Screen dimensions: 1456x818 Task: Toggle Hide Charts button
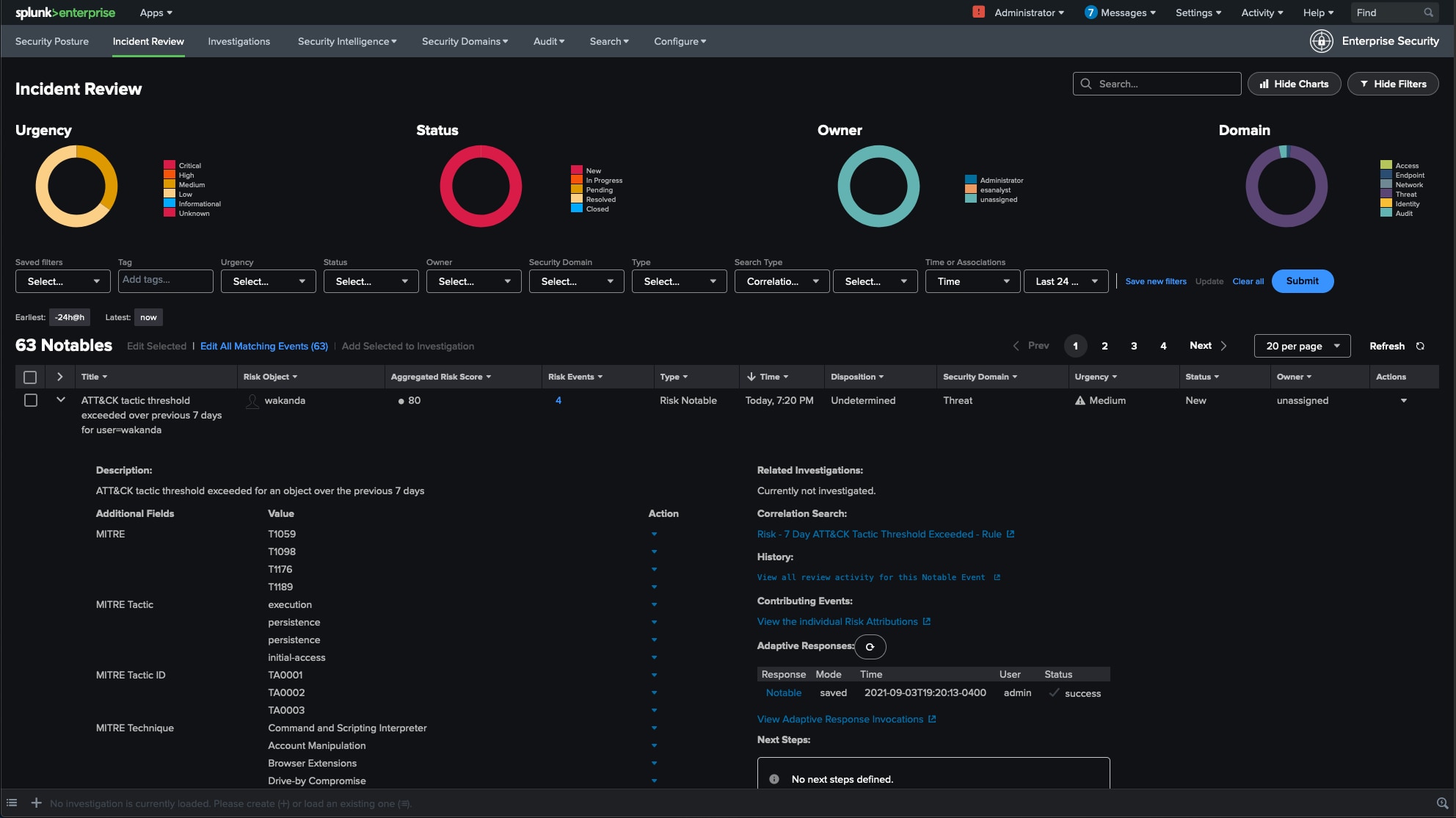[x=1294, y=84]
